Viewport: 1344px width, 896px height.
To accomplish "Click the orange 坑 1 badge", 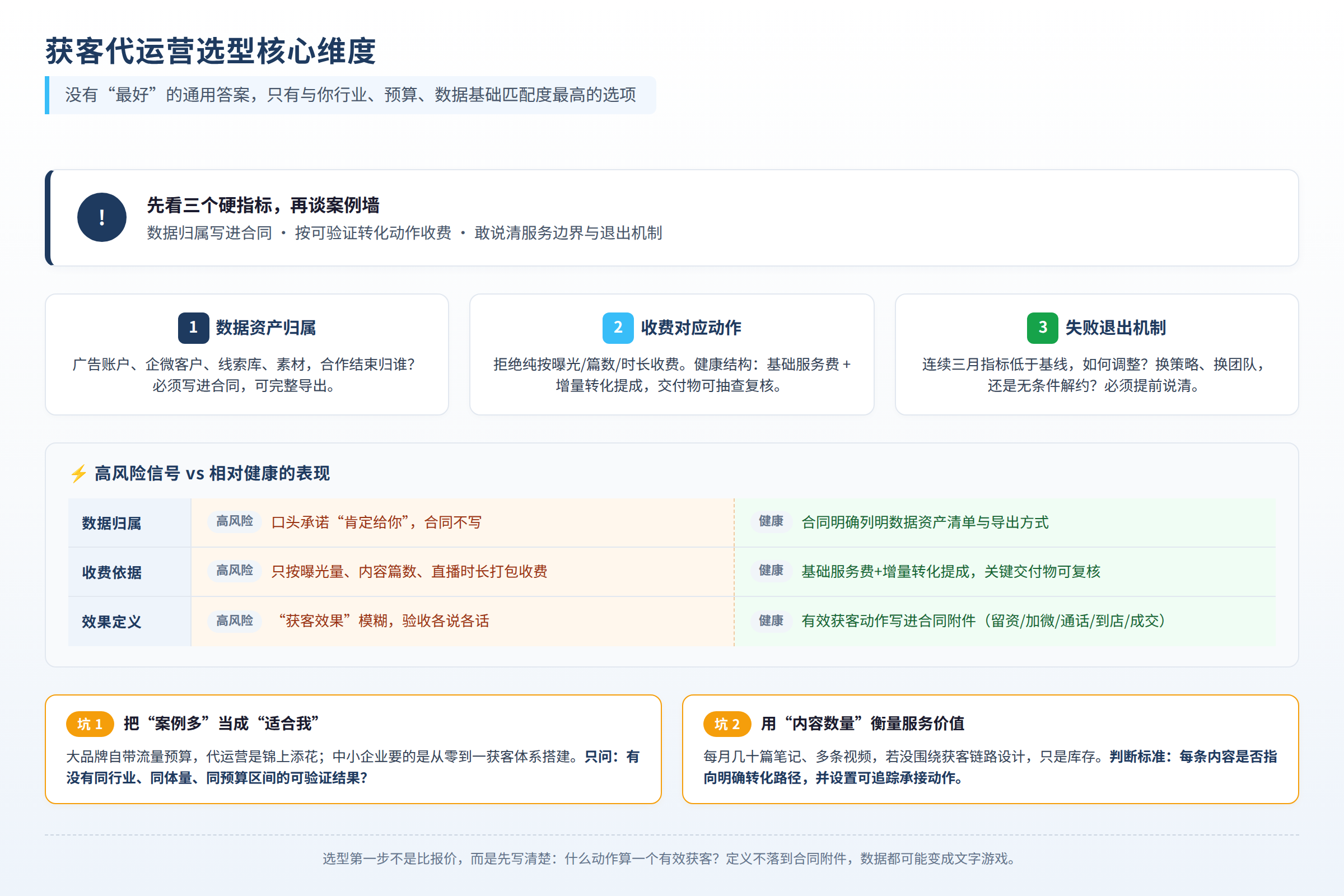I will tap(90, 724).
